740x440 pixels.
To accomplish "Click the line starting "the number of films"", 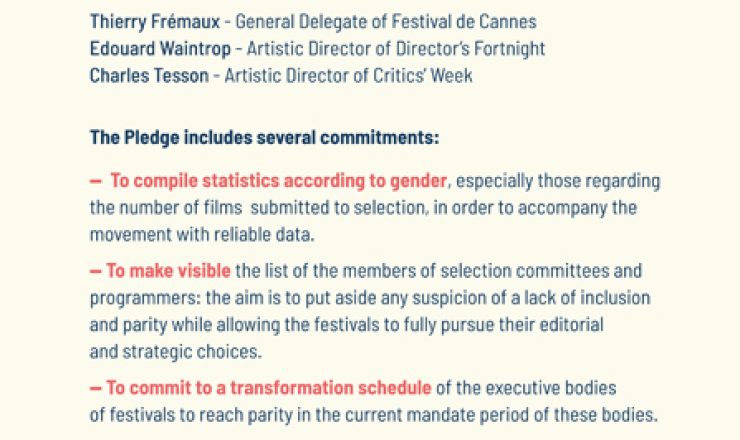I will [363, 208].
